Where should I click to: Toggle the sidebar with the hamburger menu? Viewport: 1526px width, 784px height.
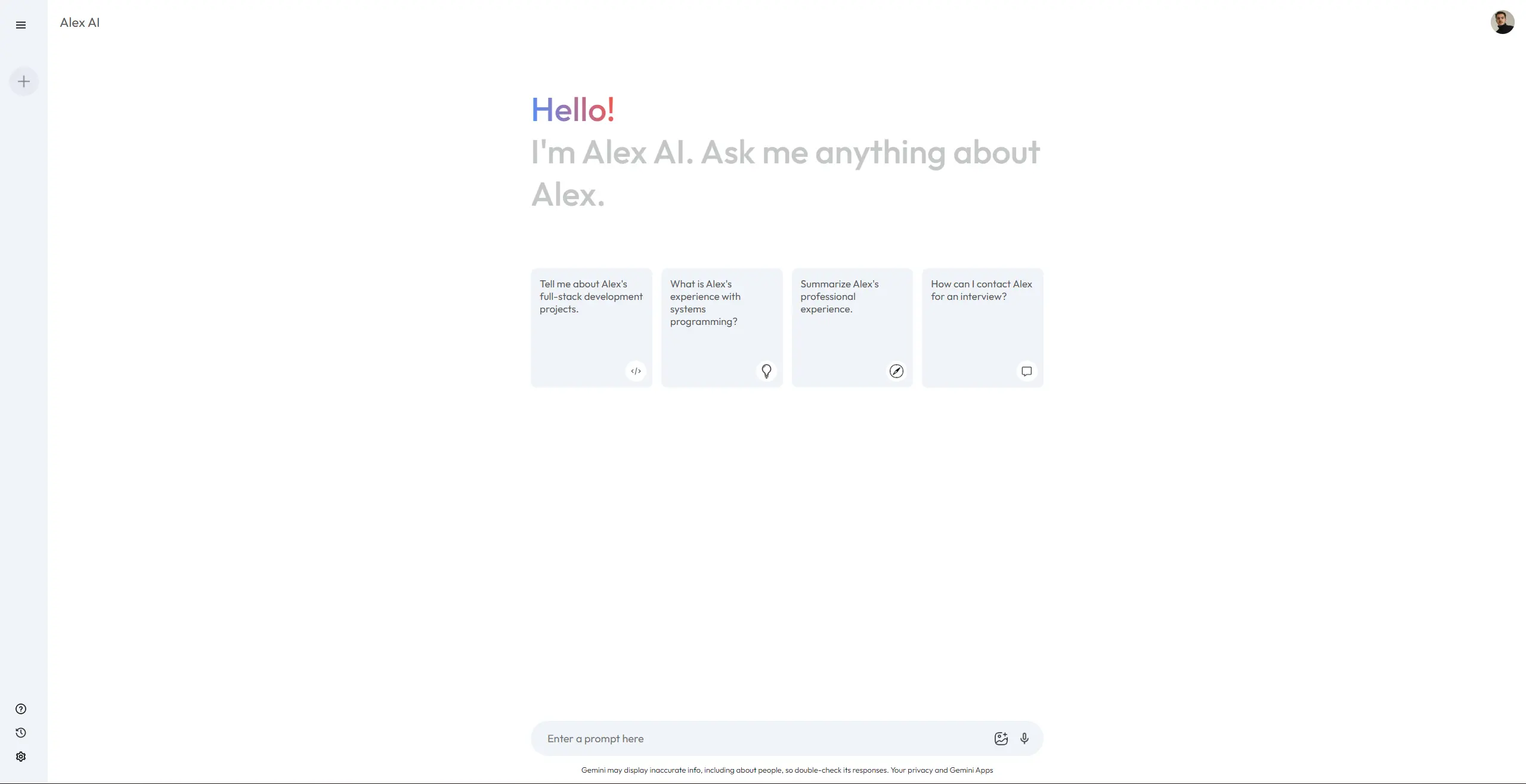21,24
